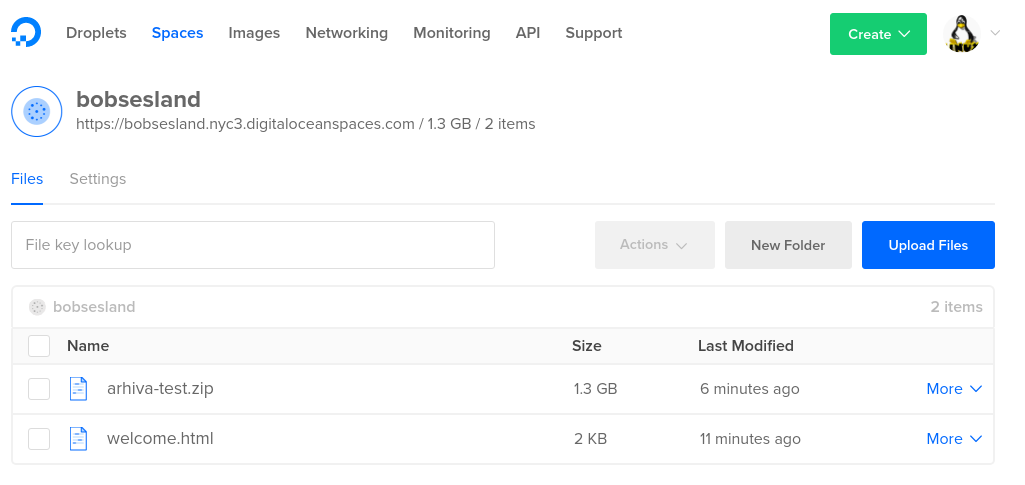The width and height of the screenshot is (1025, 485).
Task: Select the arhiva-test.zip checkbox
Action: click(x=39, y=389)
